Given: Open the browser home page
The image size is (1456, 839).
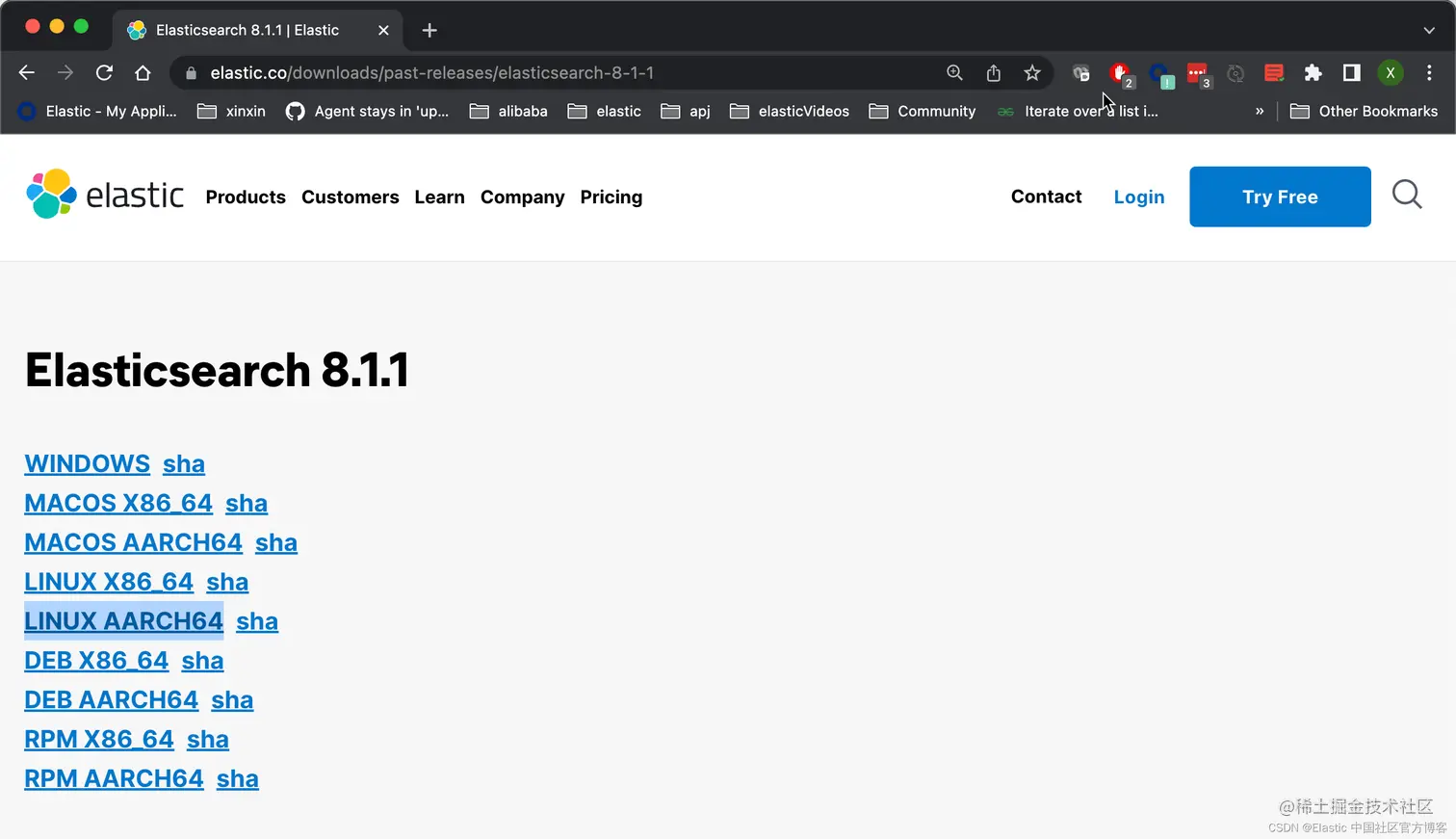Looking at the screenshot, I should coord(143,73).
